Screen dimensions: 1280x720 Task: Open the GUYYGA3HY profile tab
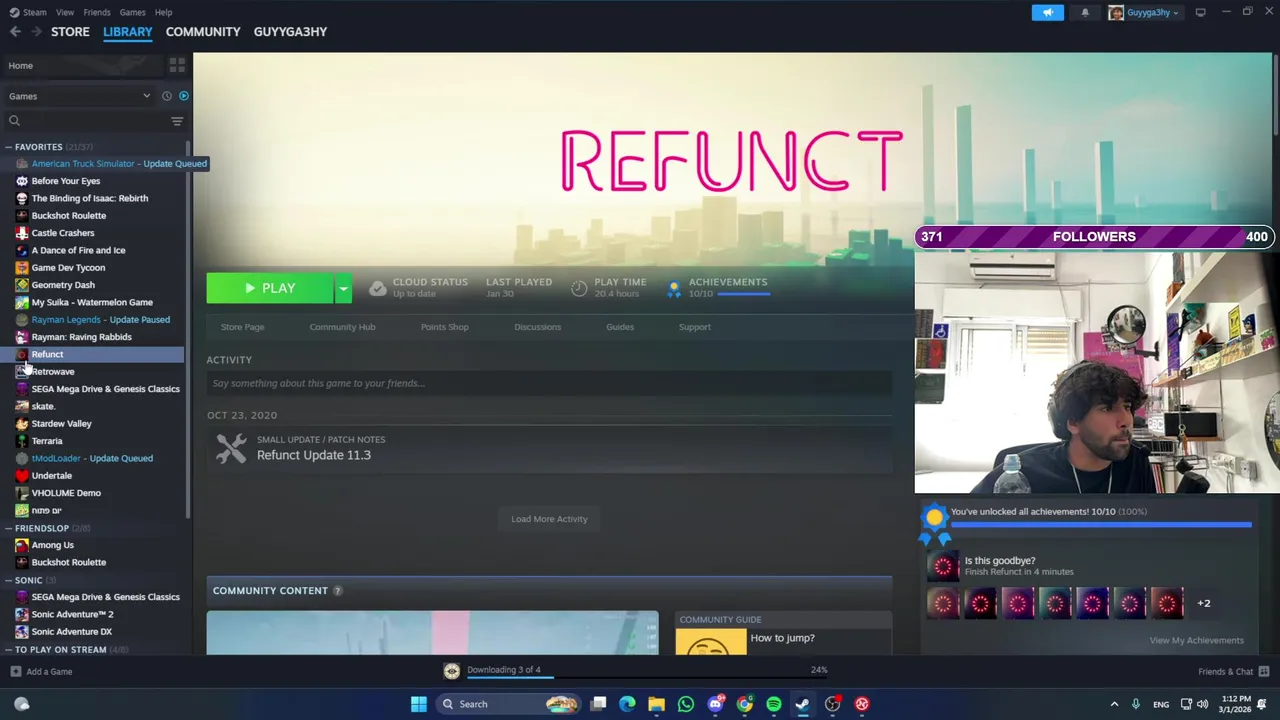tap(290, 32)
